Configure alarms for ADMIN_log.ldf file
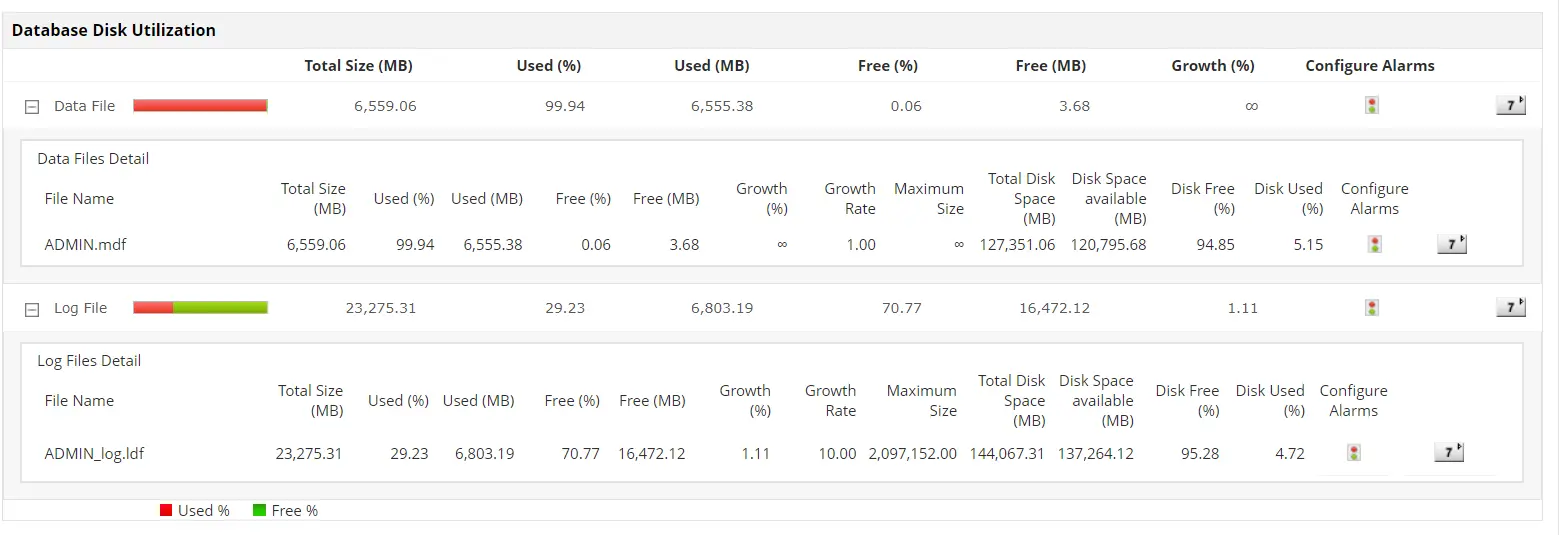The width and height of the screenshot is (1564, 535). tap(1353, 453)
